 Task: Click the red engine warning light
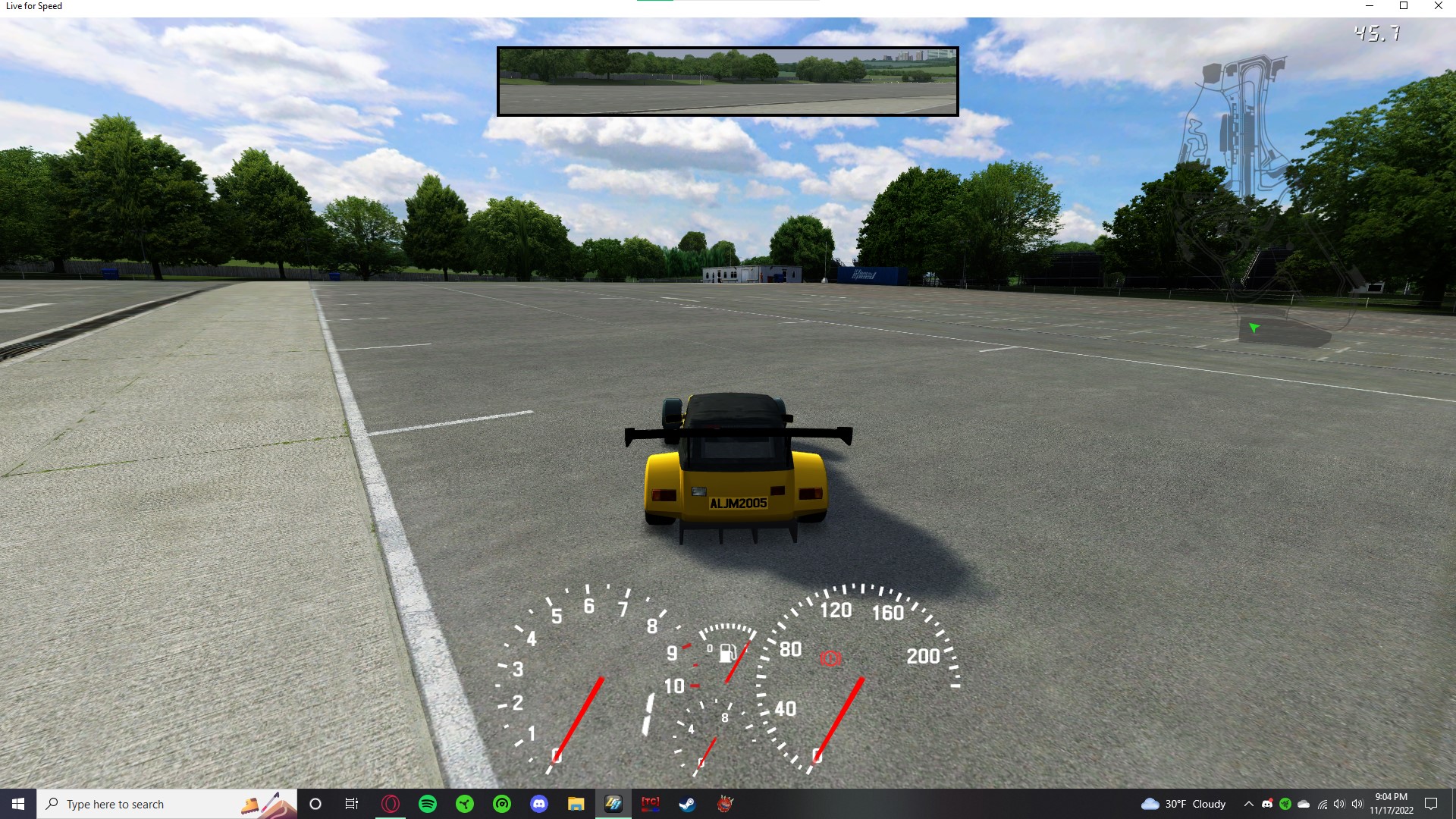pyautogui.click(x=830, y=658)
